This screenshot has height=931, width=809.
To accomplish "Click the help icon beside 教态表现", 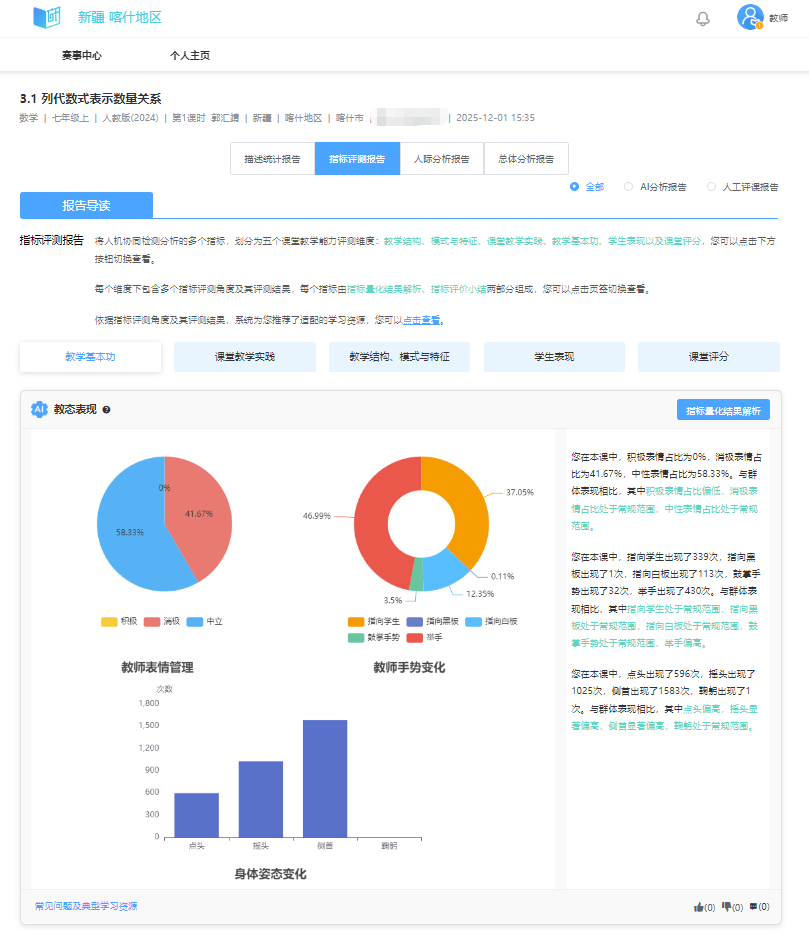I will (x=107, y=408).
